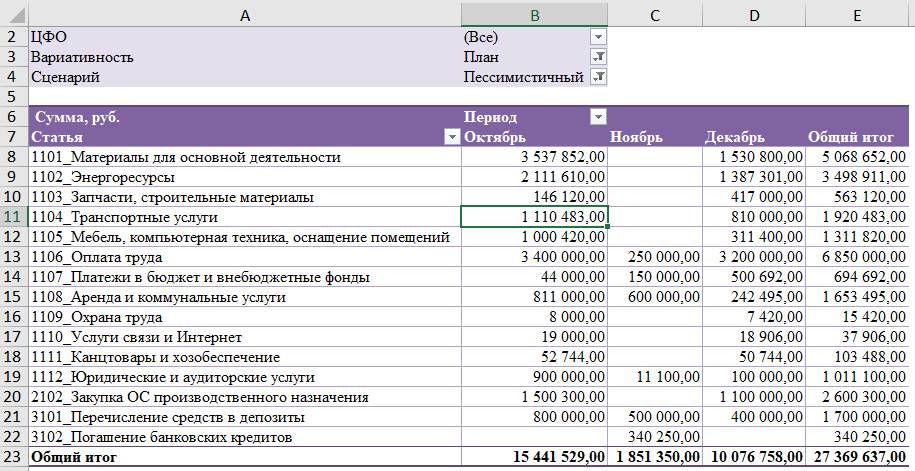Select 1108_Аренда и коммунальные услуги label
Image resolution: width=915 pixels, height=471 pixels.
(245, 297)
